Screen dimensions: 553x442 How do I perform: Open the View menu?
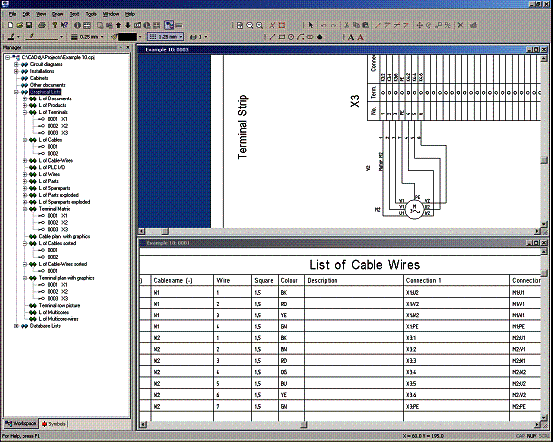point(41,14)
